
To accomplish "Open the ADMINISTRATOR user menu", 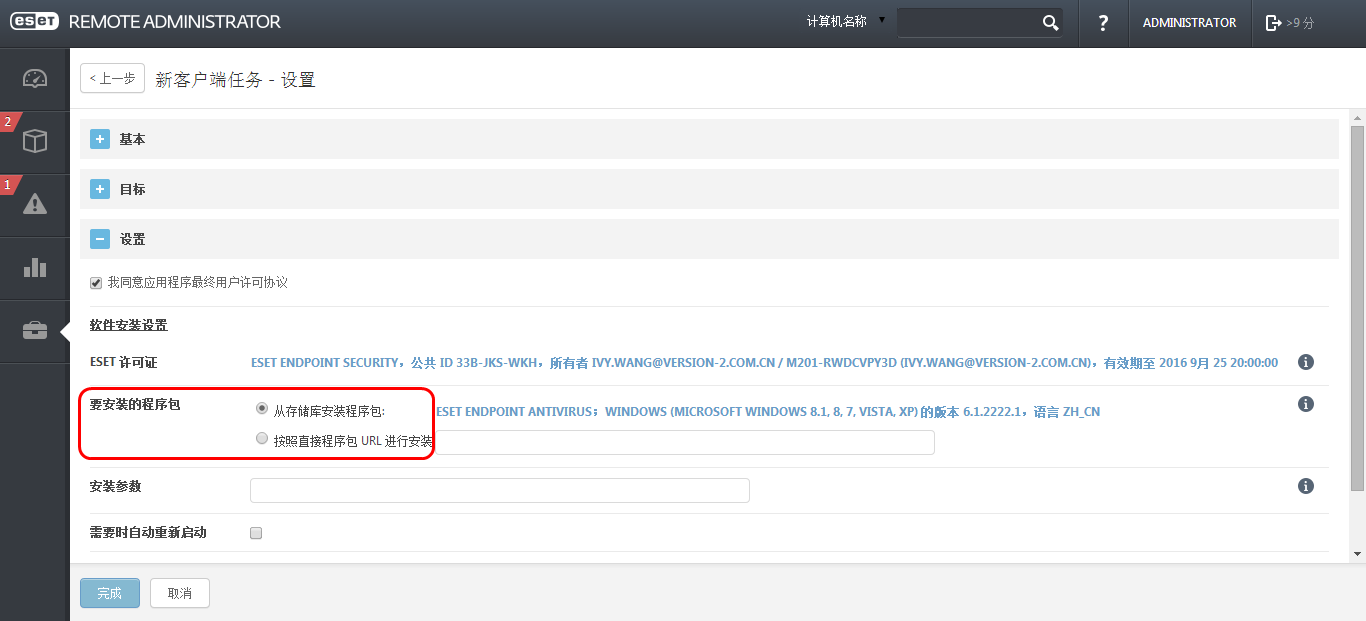I will click(1189, 22).
